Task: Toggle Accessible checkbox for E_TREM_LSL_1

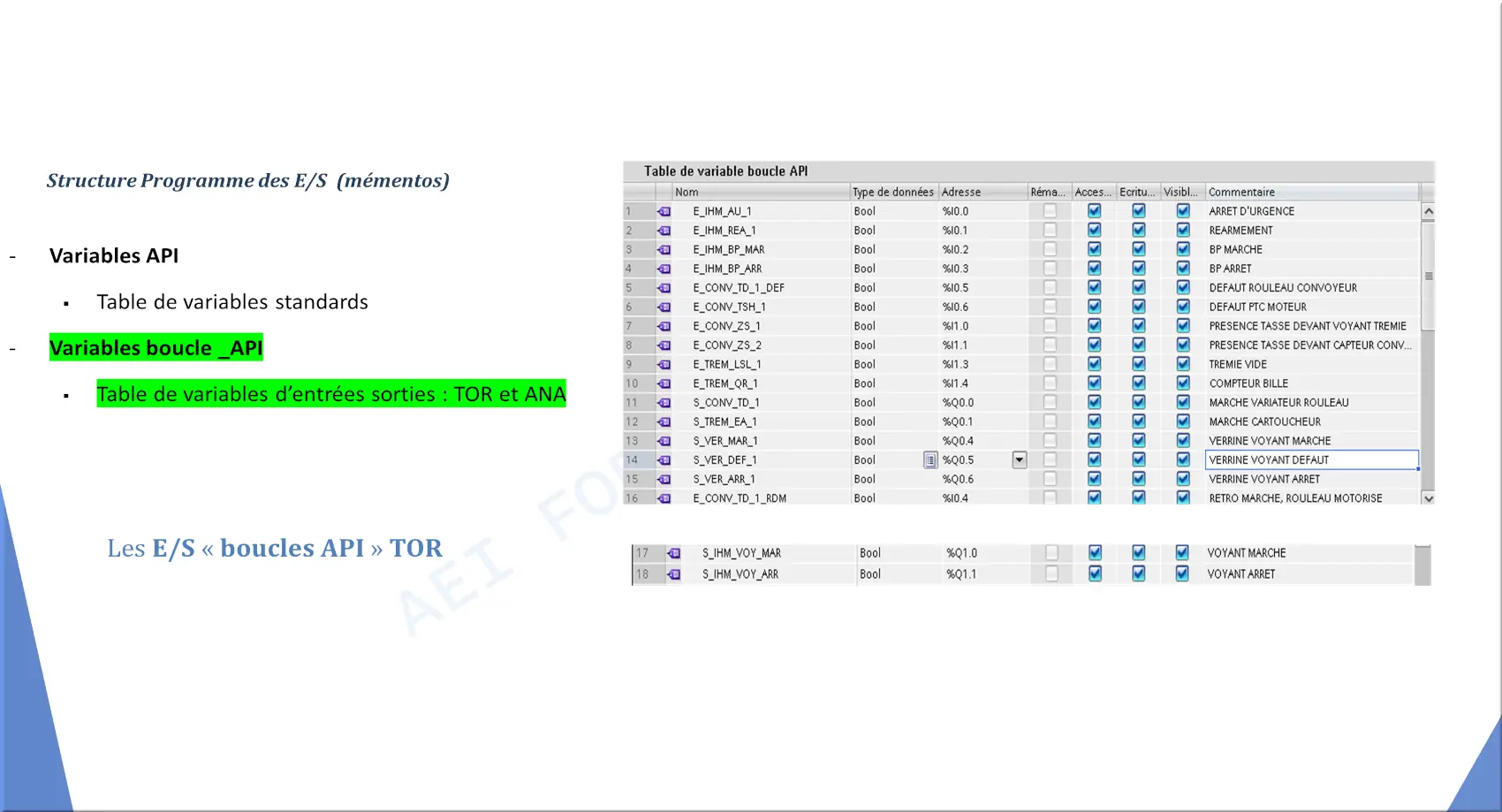Action: pos(1095,364)
